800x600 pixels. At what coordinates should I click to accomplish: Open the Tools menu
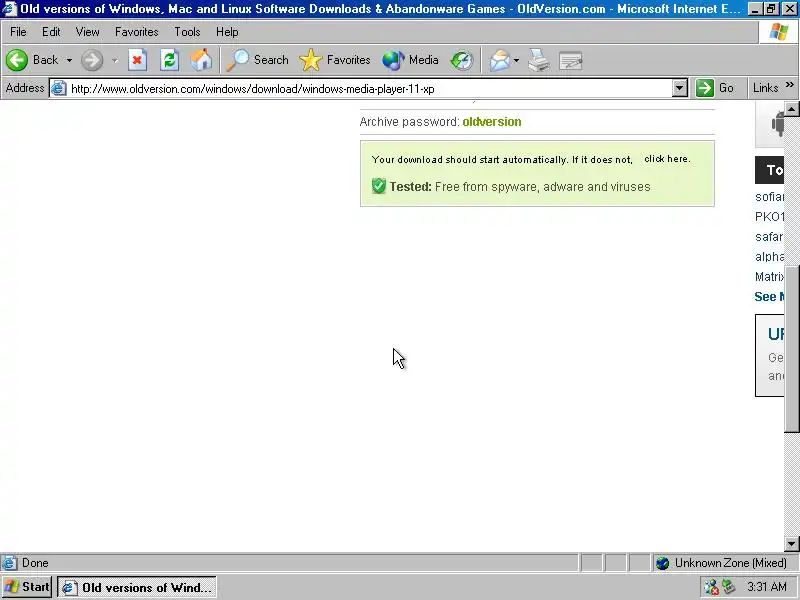[187, 32]
